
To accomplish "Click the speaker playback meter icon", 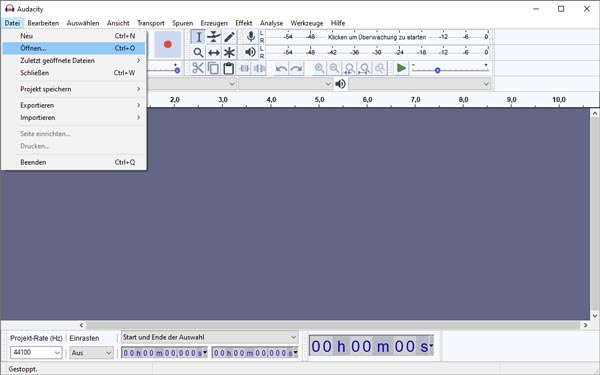I will coord(250,52).
